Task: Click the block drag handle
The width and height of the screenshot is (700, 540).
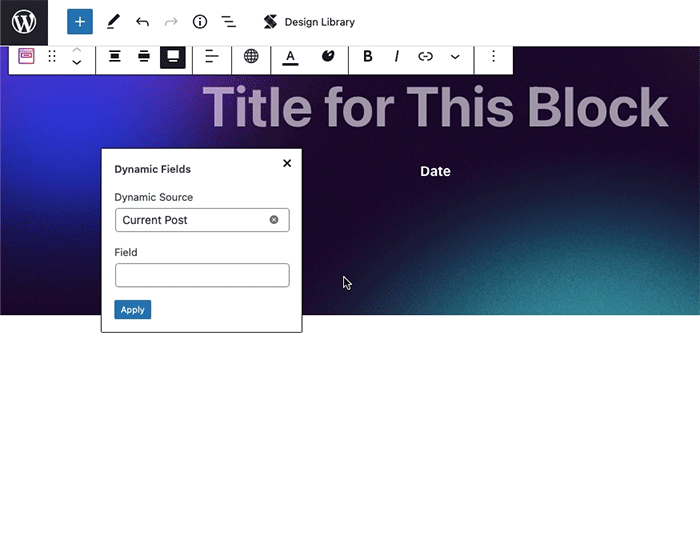Action: [52, 56]
